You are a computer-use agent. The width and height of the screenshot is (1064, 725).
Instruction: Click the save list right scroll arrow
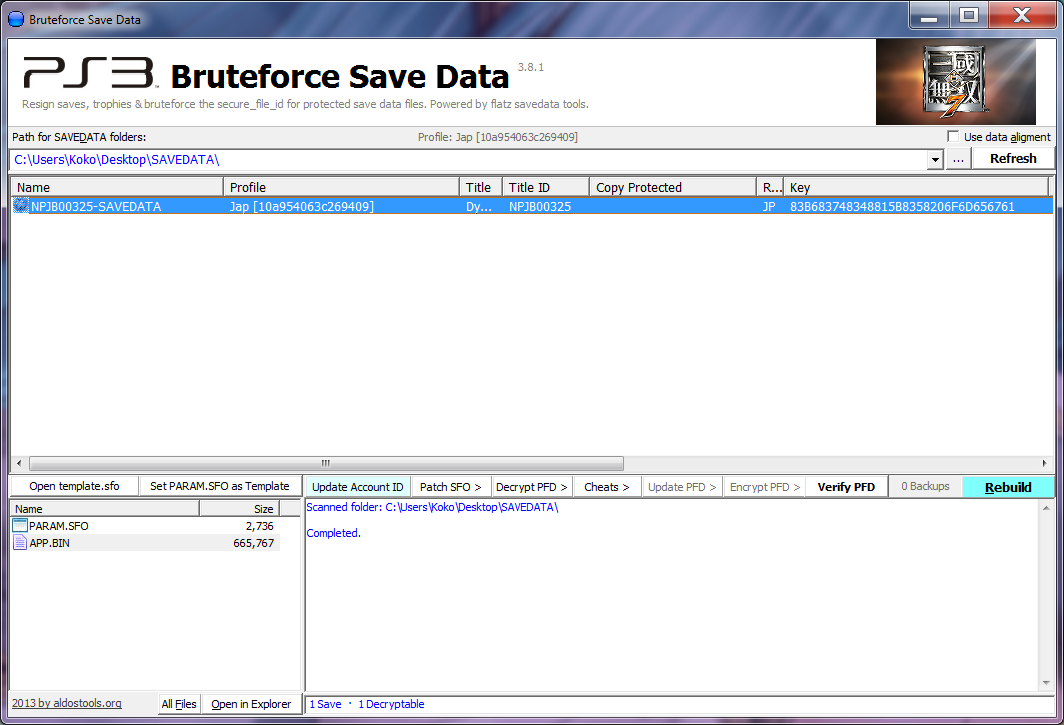coord(1044,463)
